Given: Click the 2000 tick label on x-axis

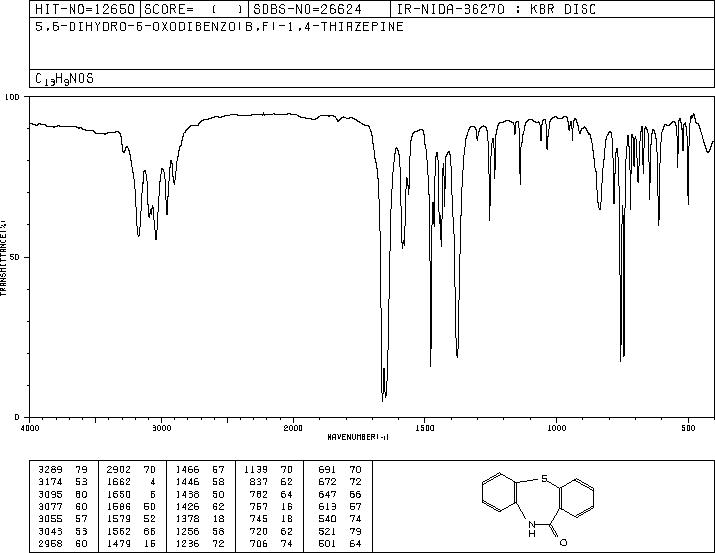Looking at the screenshot, I should point(293,428).
